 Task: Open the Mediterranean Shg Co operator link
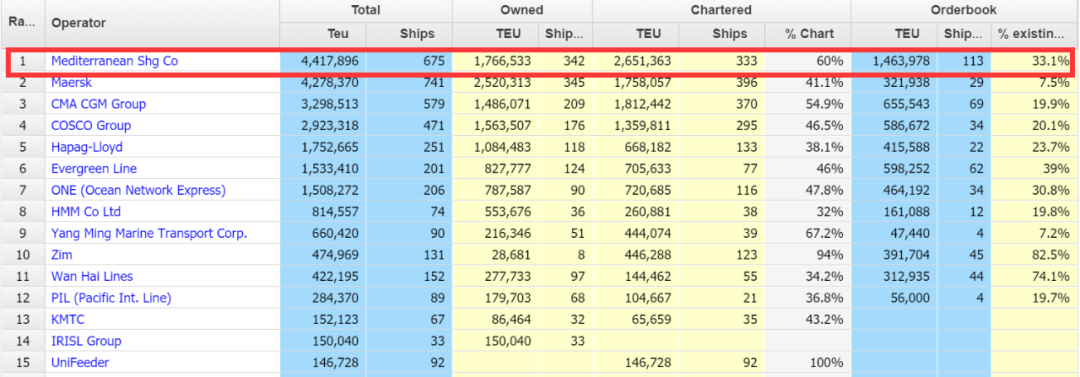click(114, 61)
